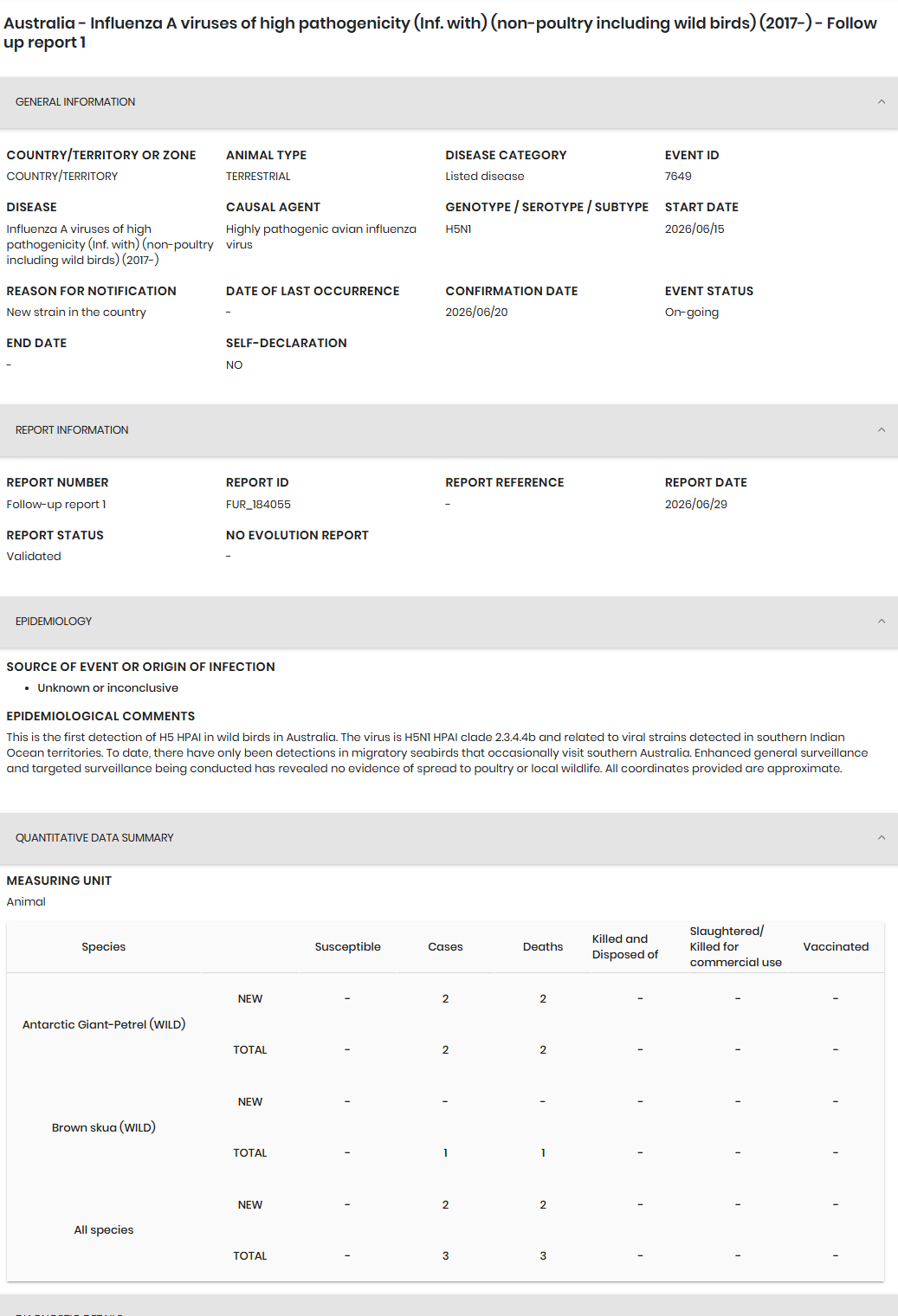The image size is (898, 1316).
Task: Select the Killed and Disposed of header
Action: 625,947
